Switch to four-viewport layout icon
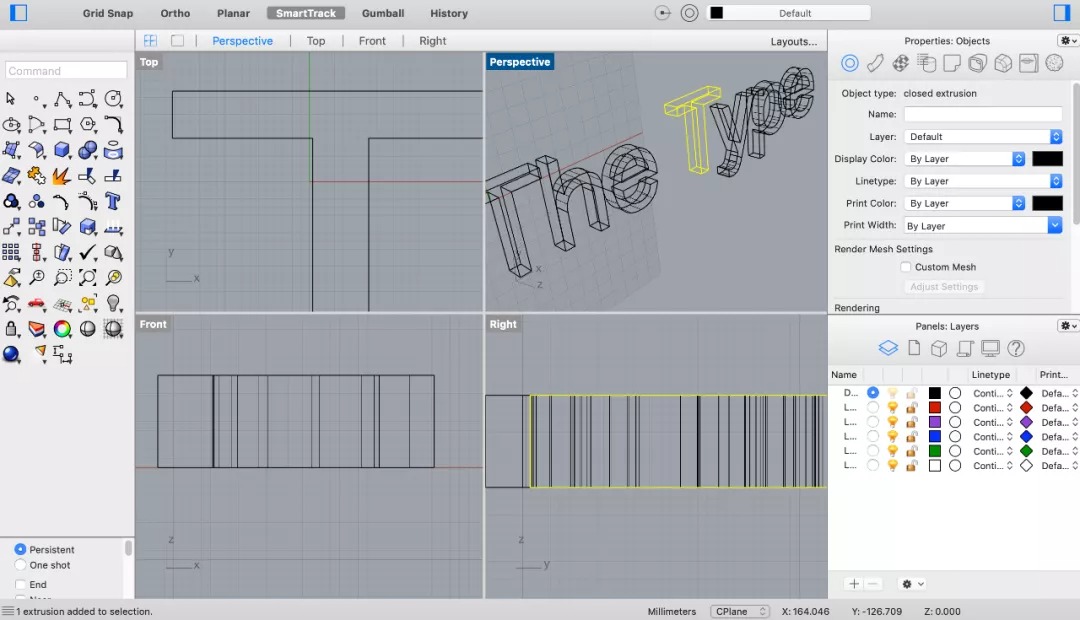 [150, 41]
